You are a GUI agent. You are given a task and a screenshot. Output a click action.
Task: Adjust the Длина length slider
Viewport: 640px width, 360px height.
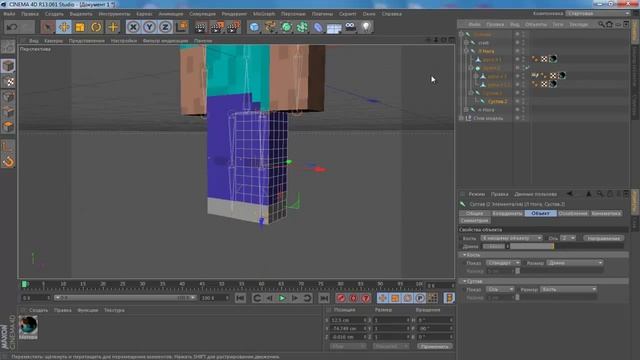tap(567, 246)
